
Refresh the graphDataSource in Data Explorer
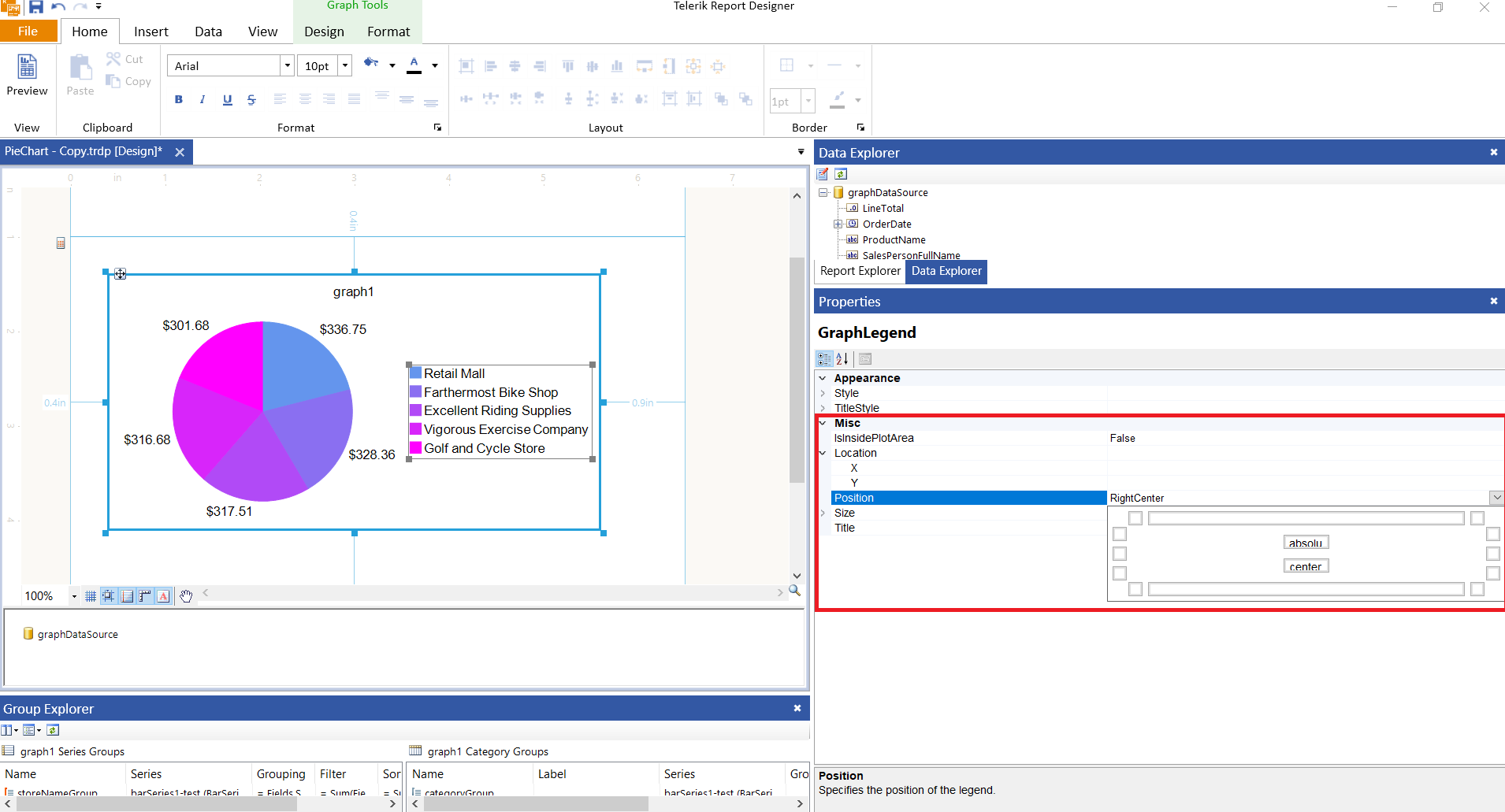[841, 174]
